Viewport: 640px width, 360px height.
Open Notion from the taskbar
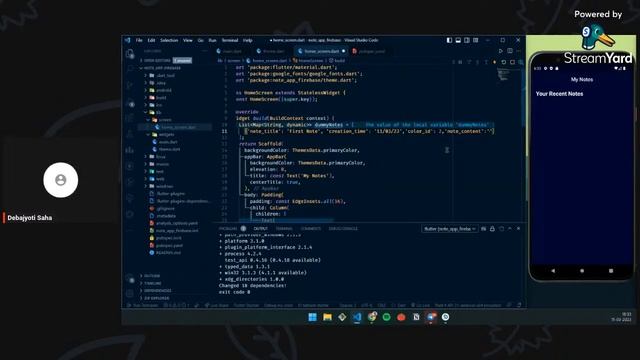[416, 317]
